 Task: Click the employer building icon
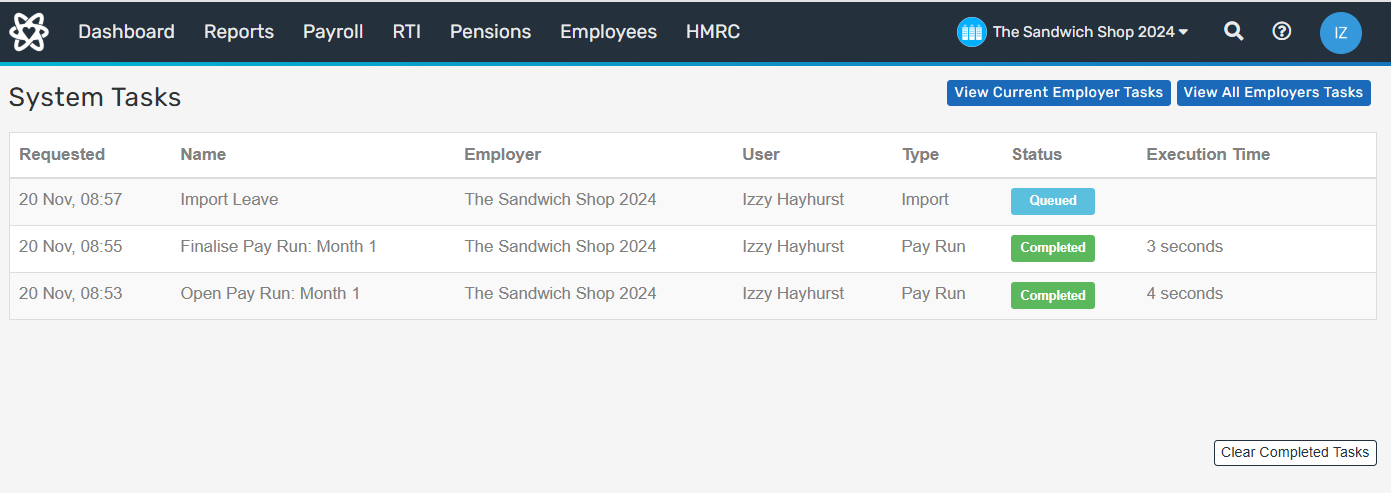[971, 32]
